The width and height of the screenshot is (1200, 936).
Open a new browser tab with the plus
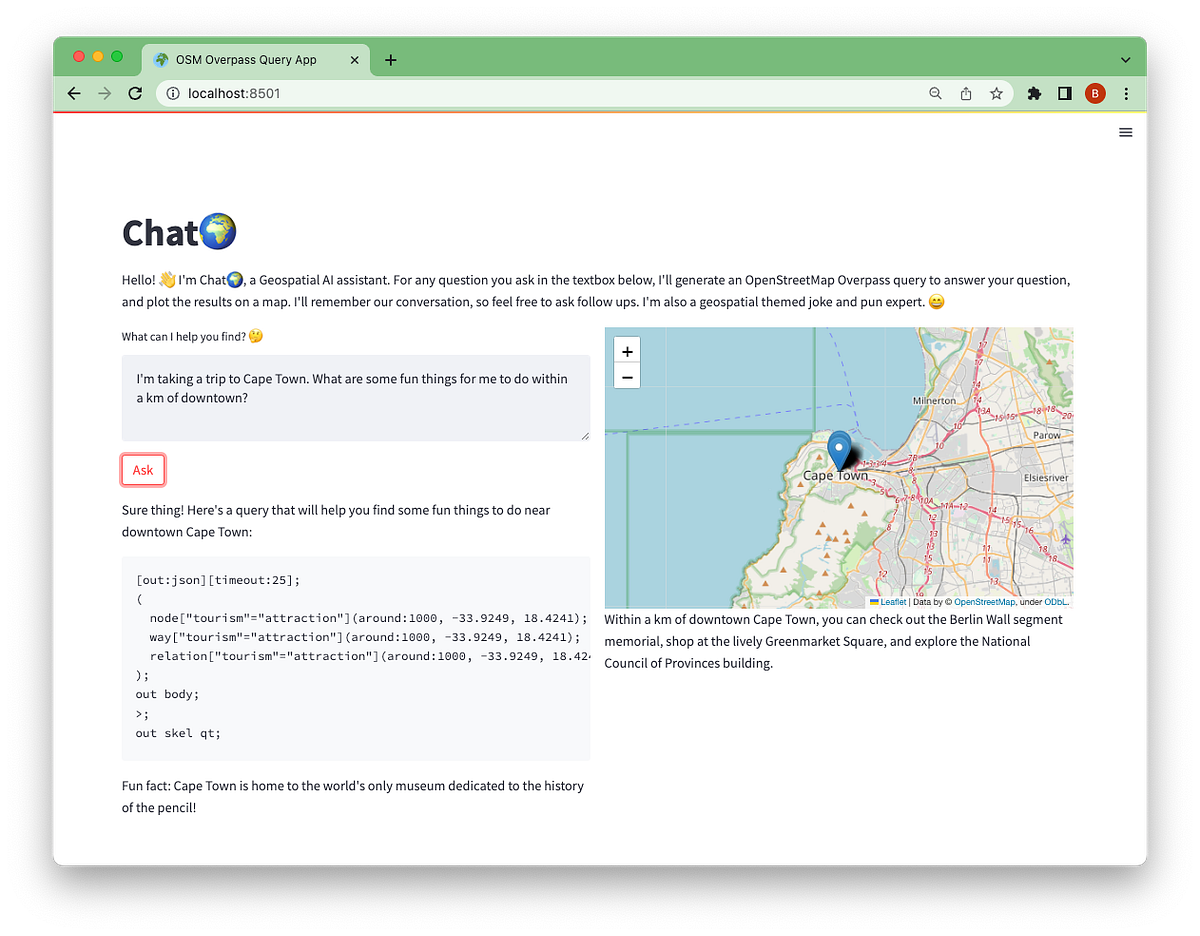tap(390, 59)
